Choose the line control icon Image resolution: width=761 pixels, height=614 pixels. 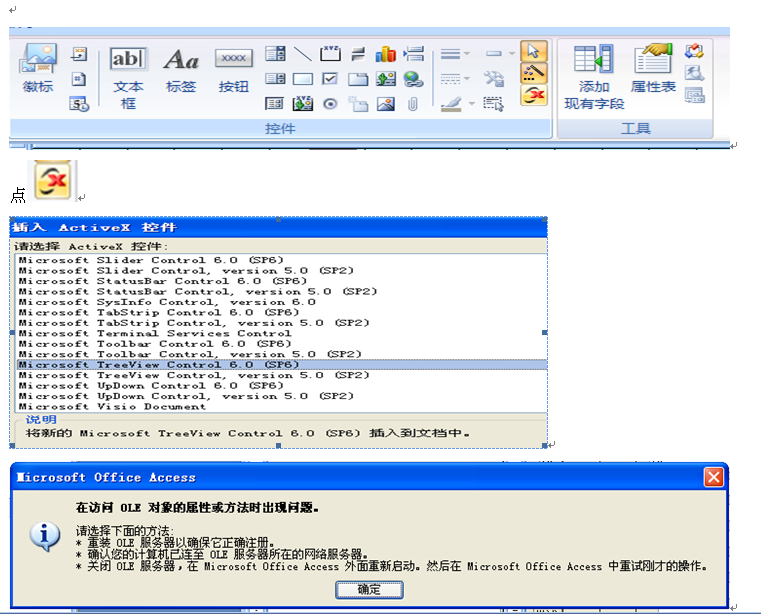303,53
